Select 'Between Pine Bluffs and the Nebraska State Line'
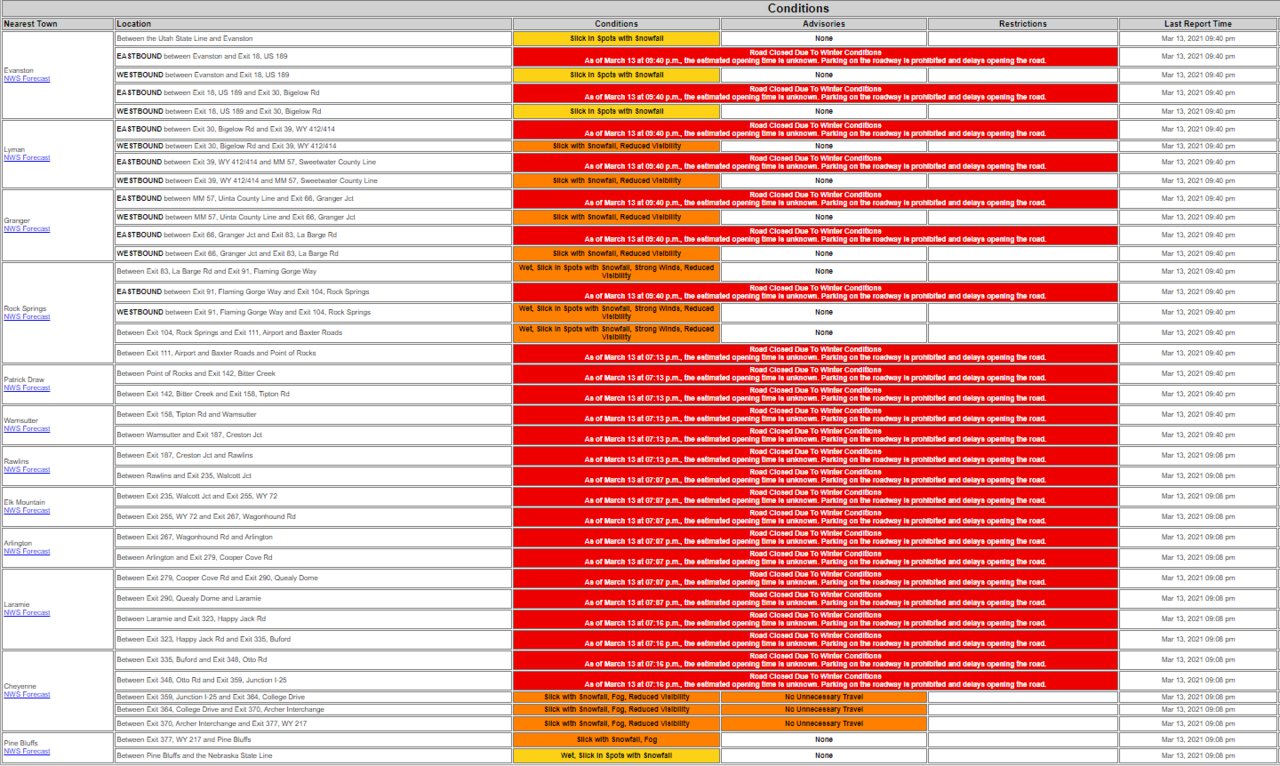This screenshot has width=1280, height=766. tap(314, 756)
